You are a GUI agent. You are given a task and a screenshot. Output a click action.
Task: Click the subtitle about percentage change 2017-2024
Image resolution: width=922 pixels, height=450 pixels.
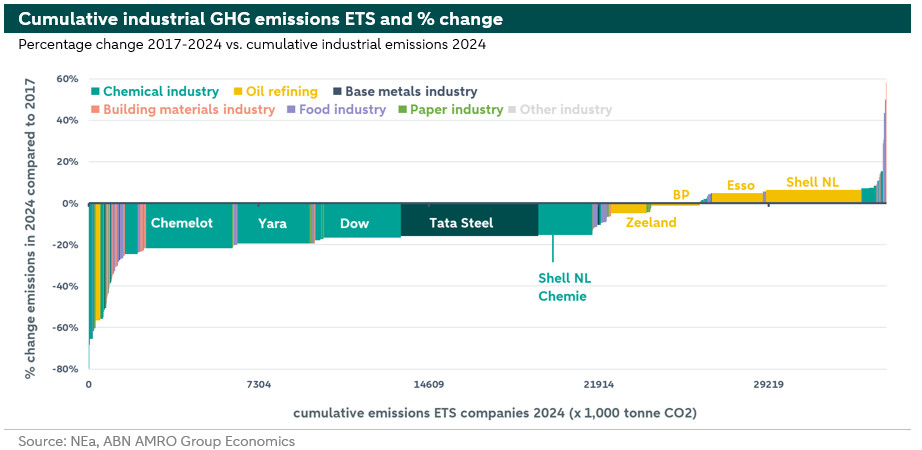coord(252,45)
